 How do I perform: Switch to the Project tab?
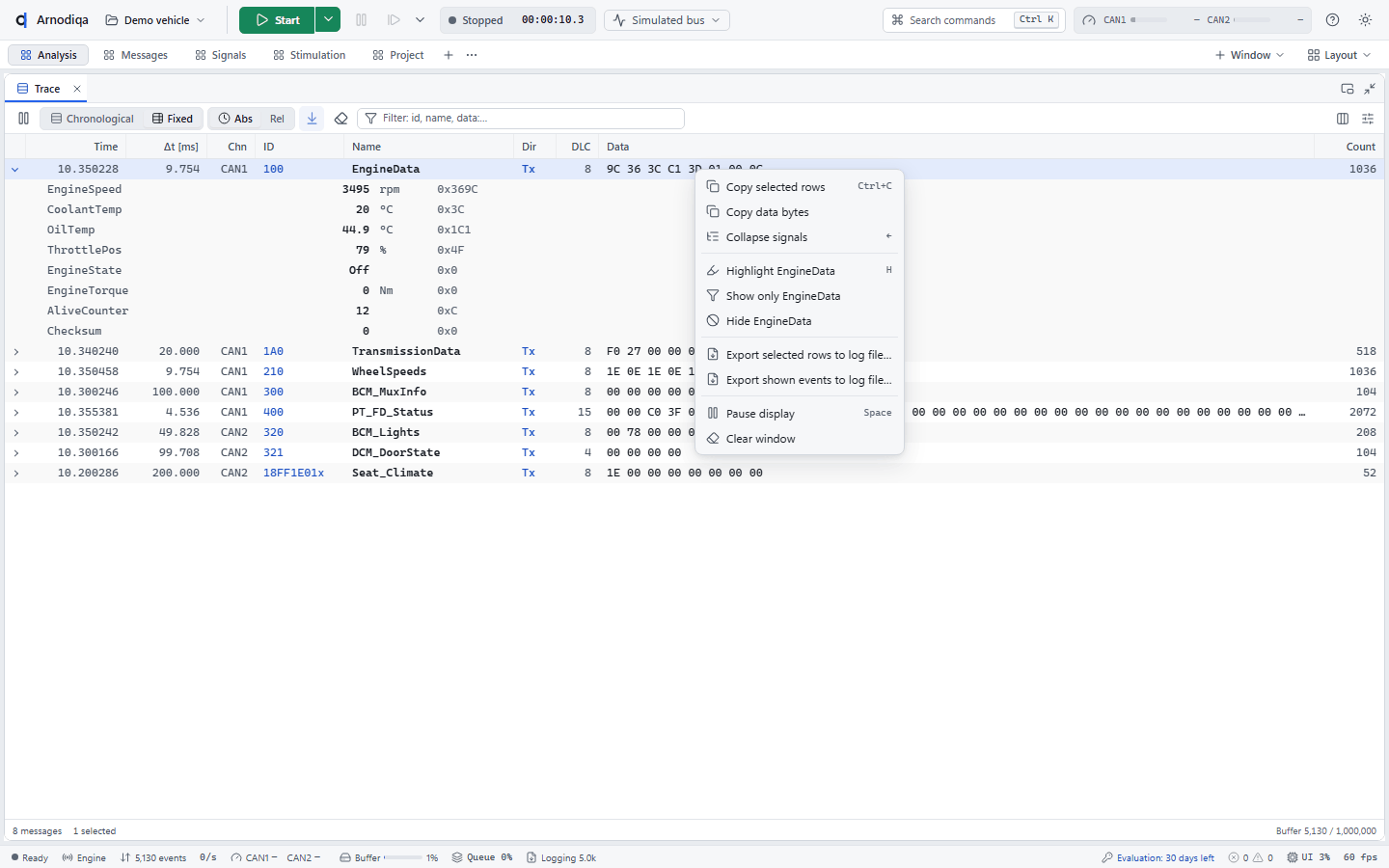[x=398, y=55]
